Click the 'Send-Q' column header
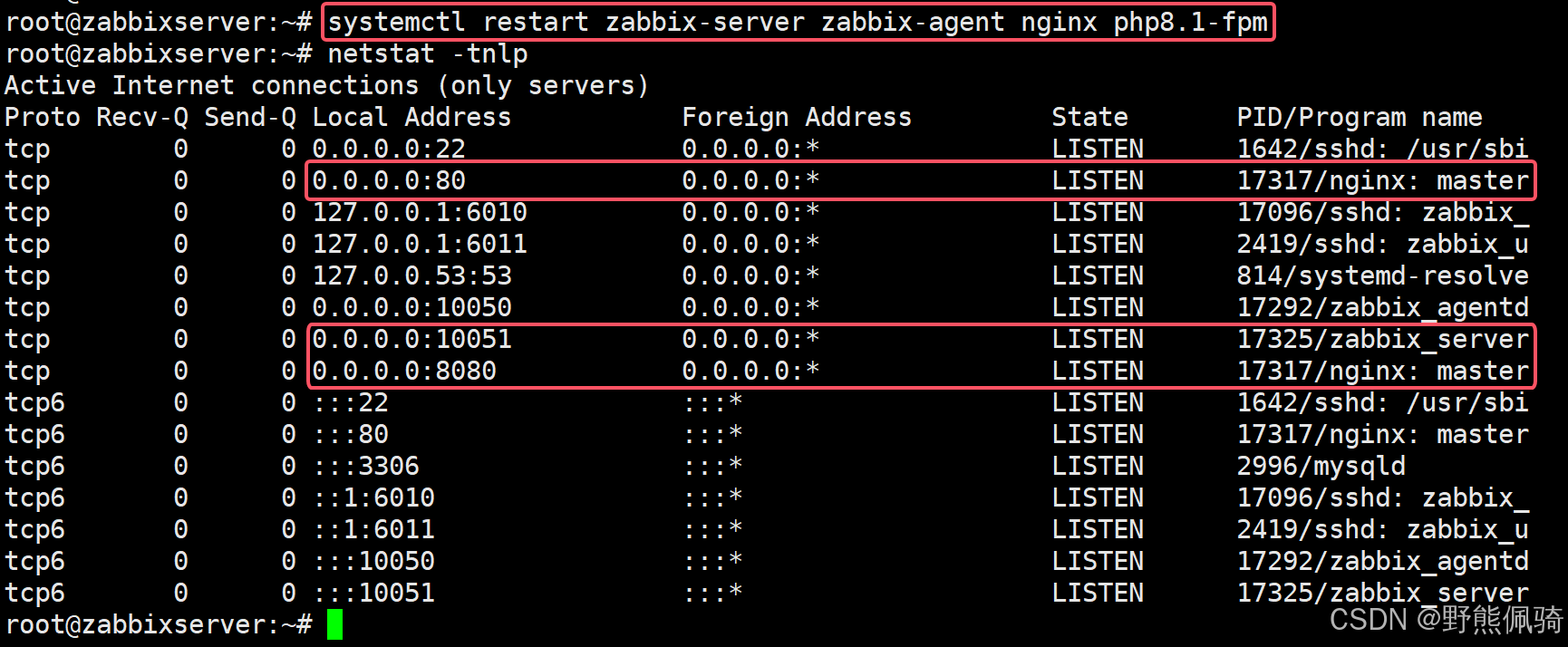The image size is (1568, 647). (250, 117)
